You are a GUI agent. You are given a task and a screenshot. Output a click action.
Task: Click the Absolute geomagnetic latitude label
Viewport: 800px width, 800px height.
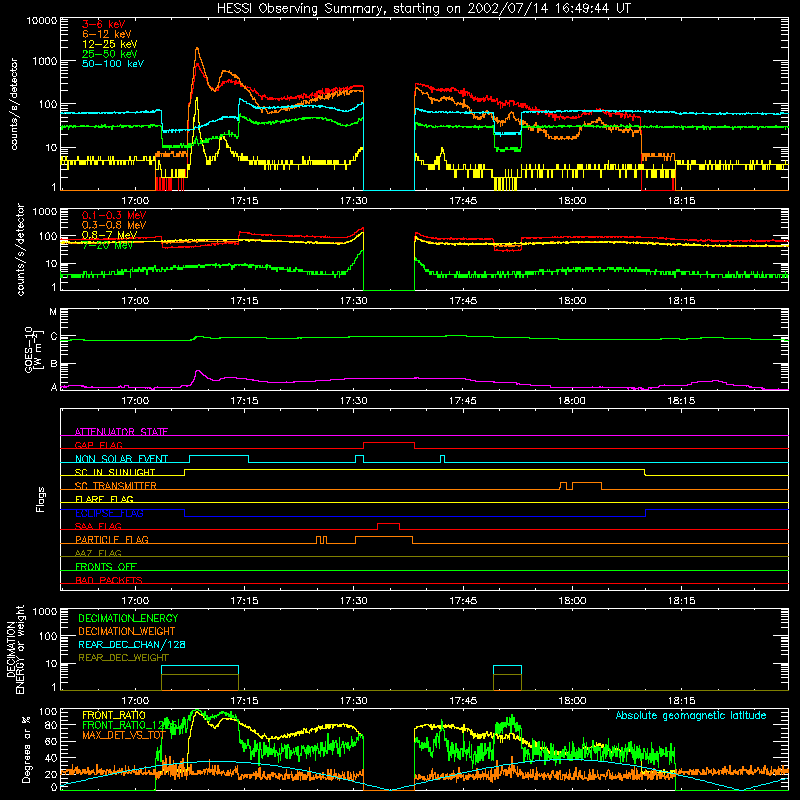691,715
